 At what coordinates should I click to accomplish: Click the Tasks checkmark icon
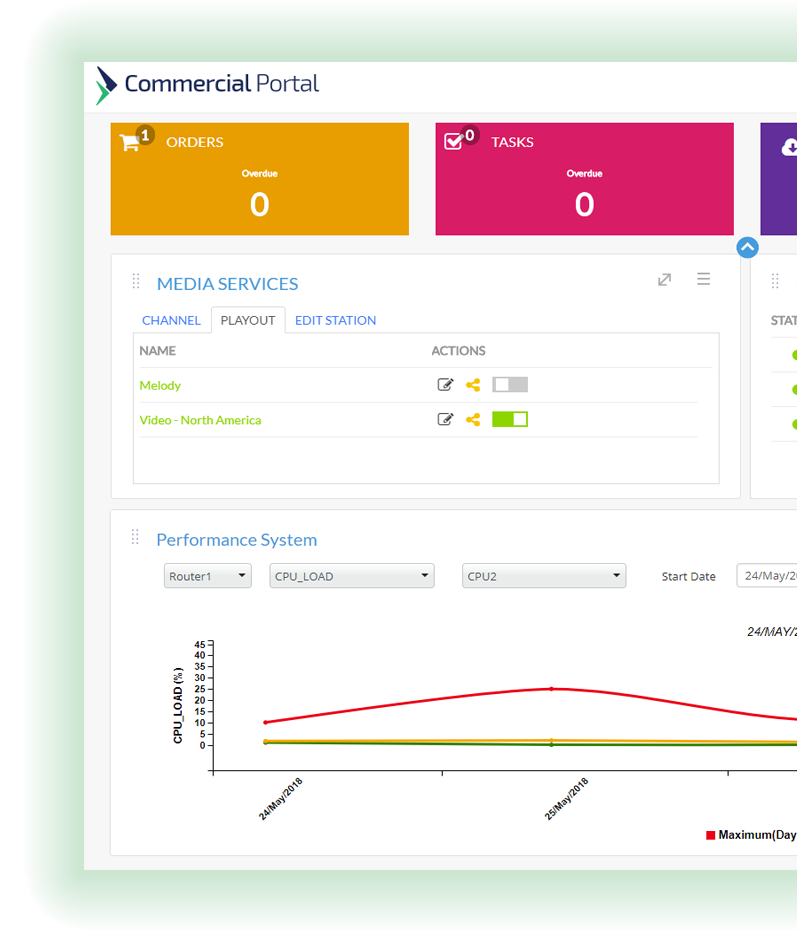(453, 141)
